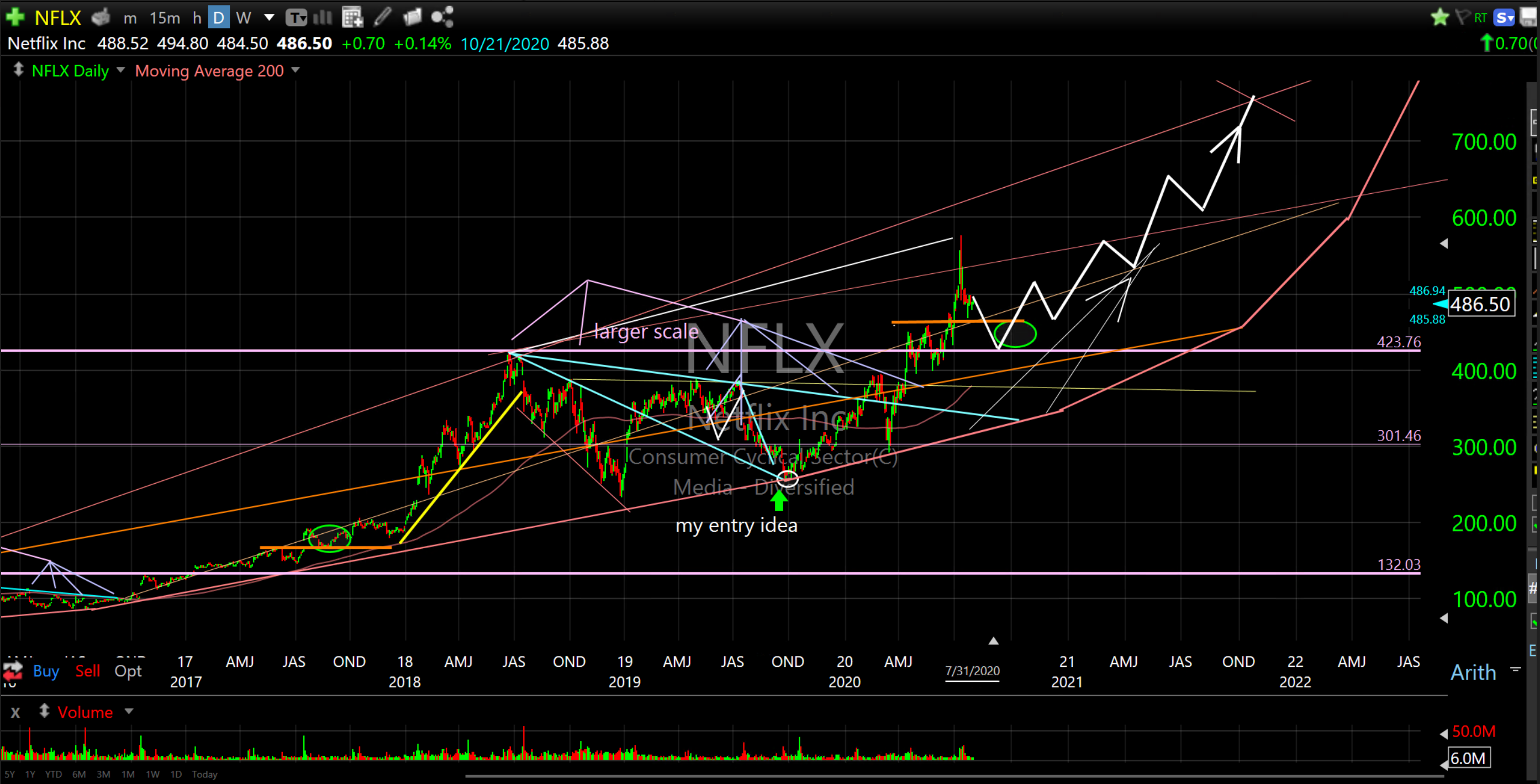
Task: Click the yellow favorites star icon
Action: pyautogui.click(x=1439, y=17)
